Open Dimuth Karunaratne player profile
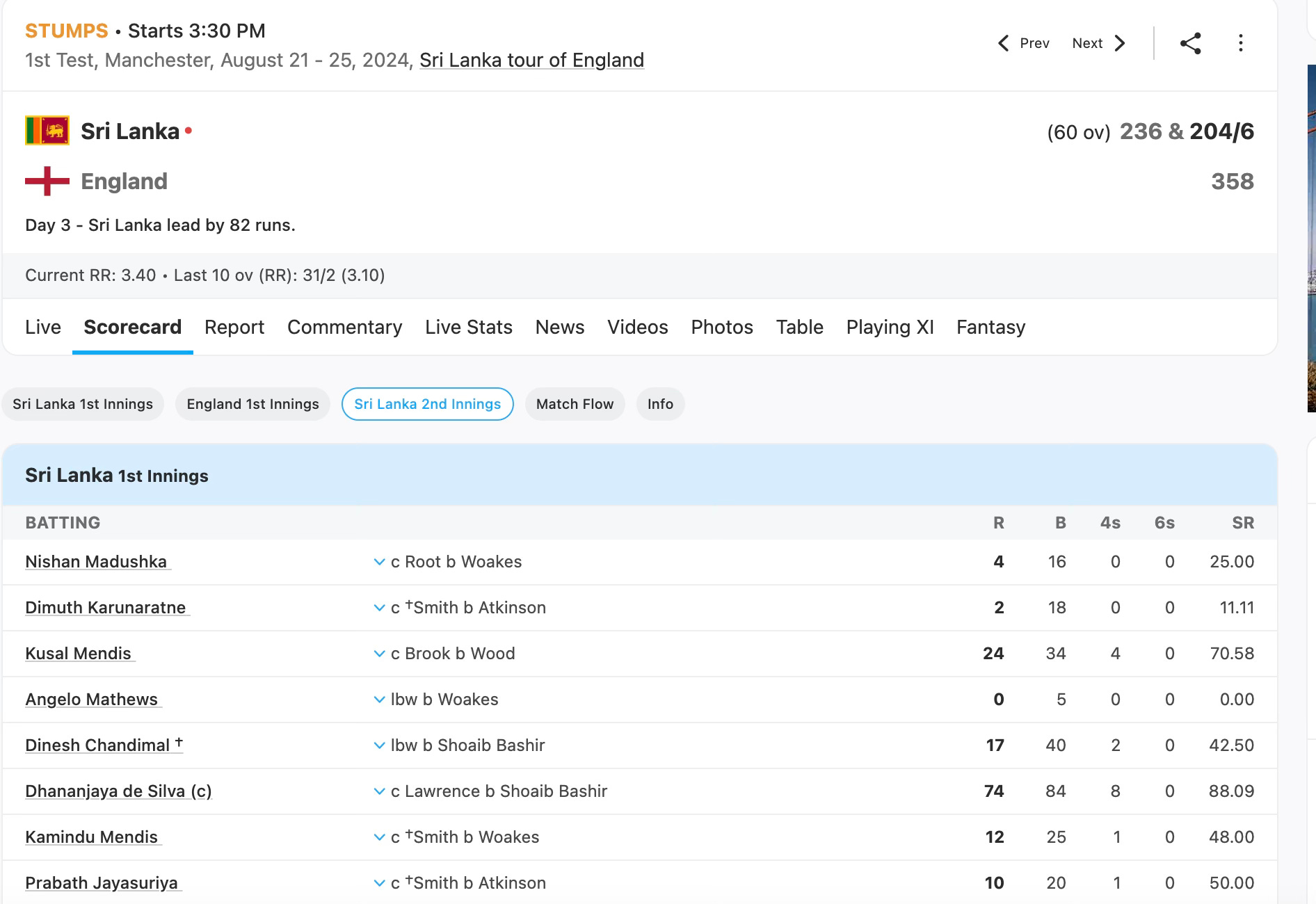This screenshot has height=904, width=1316. 106,608
